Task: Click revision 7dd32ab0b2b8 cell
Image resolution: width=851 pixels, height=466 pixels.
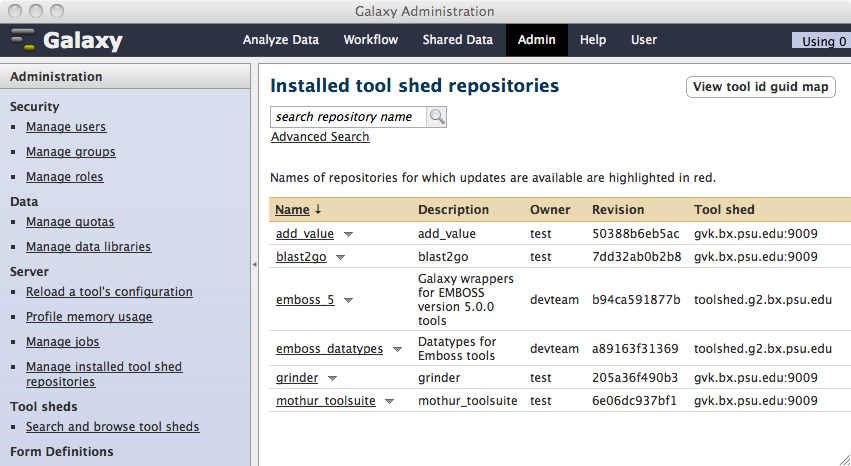Action: pos(637,257)
